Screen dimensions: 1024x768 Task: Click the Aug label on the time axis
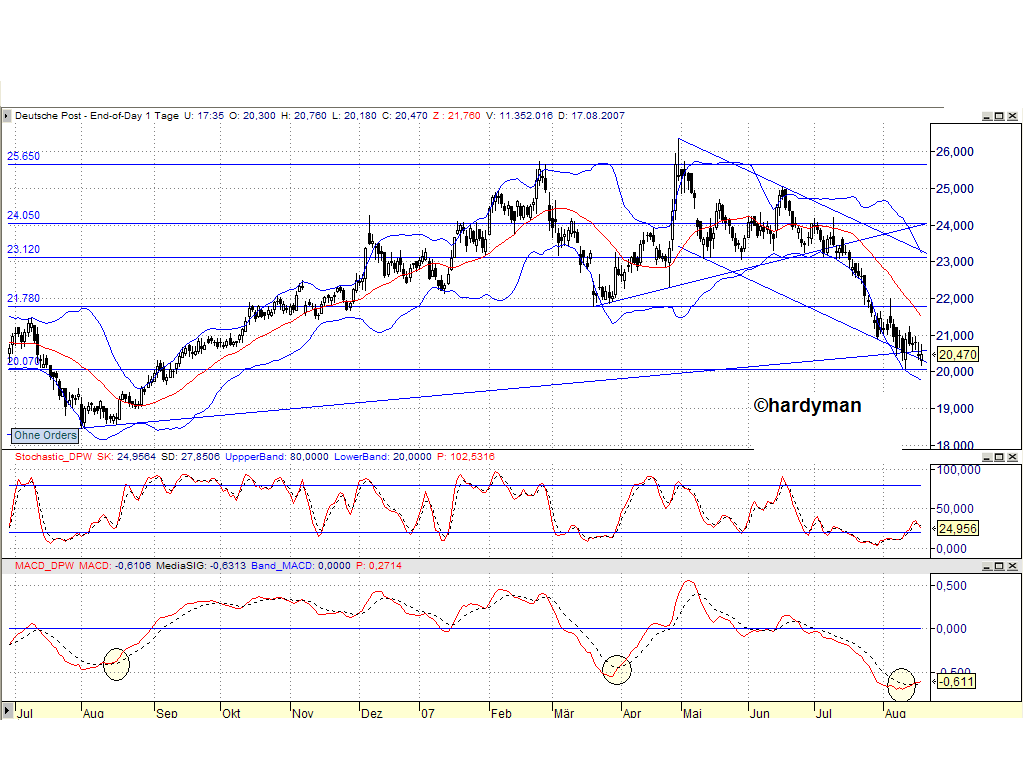click(93, 713)
